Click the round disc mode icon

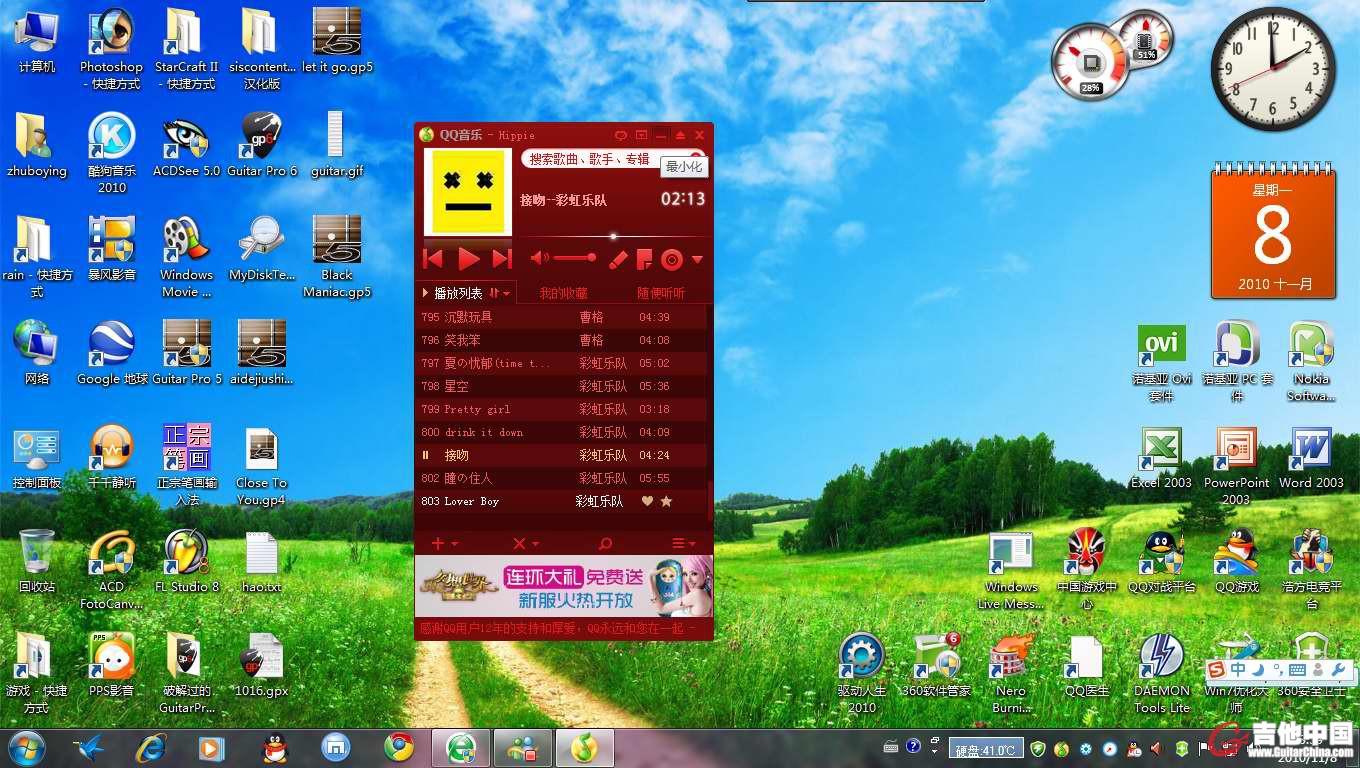coord(672,260)
